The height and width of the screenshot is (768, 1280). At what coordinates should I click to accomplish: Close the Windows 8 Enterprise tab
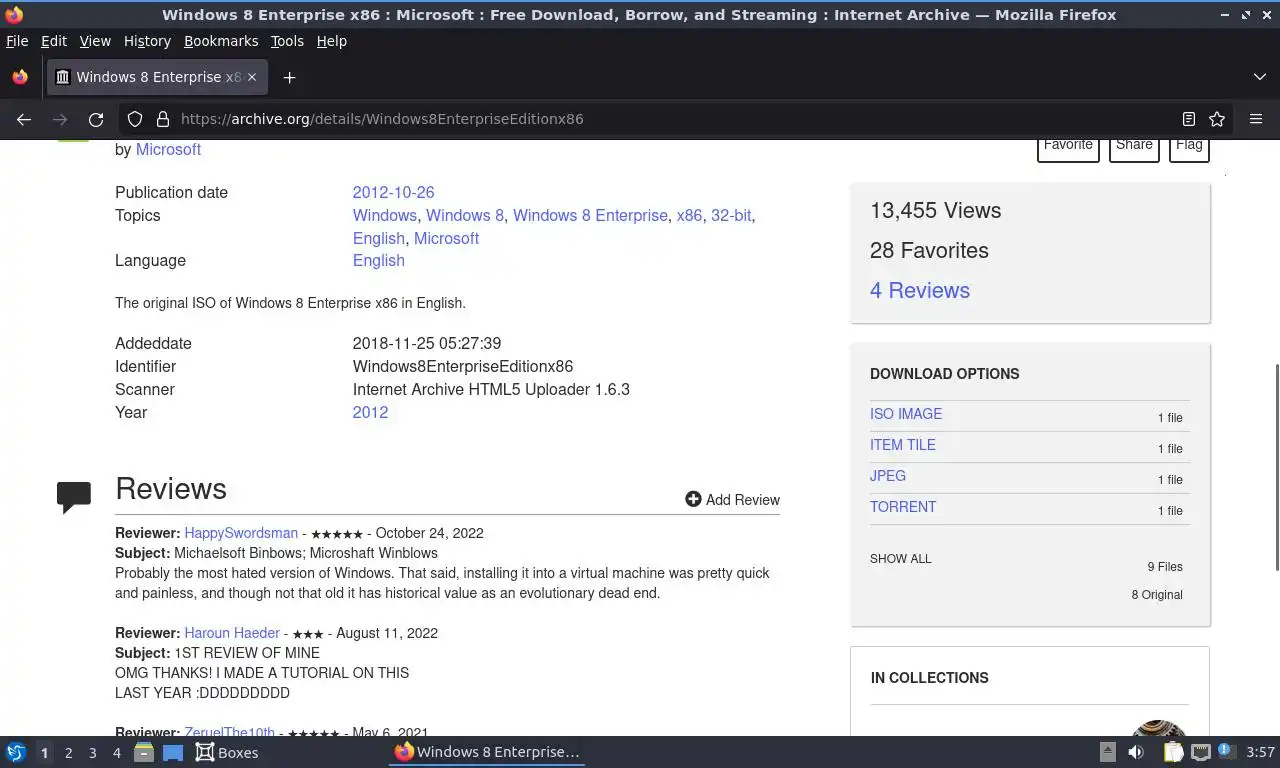(x=252, y=77)
